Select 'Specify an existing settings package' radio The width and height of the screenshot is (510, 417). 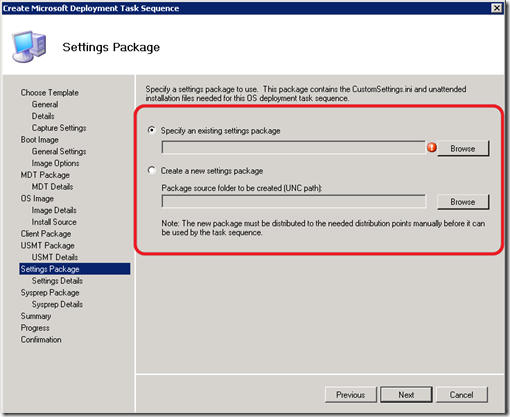[x=152, y=130]
